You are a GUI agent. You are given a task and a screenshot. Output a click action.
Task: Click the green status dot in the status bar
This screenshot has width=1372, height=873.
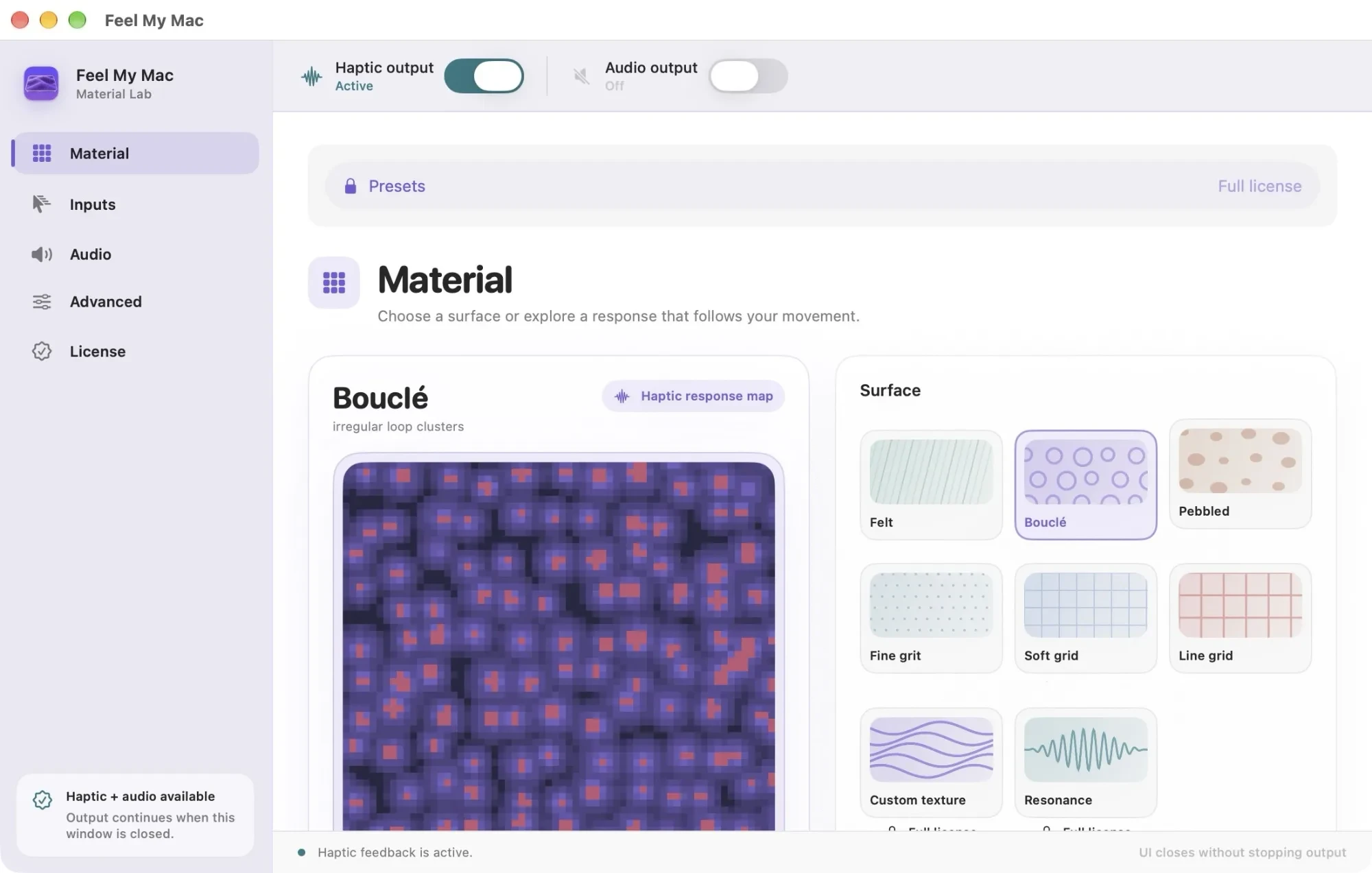[x=301, y=852]
